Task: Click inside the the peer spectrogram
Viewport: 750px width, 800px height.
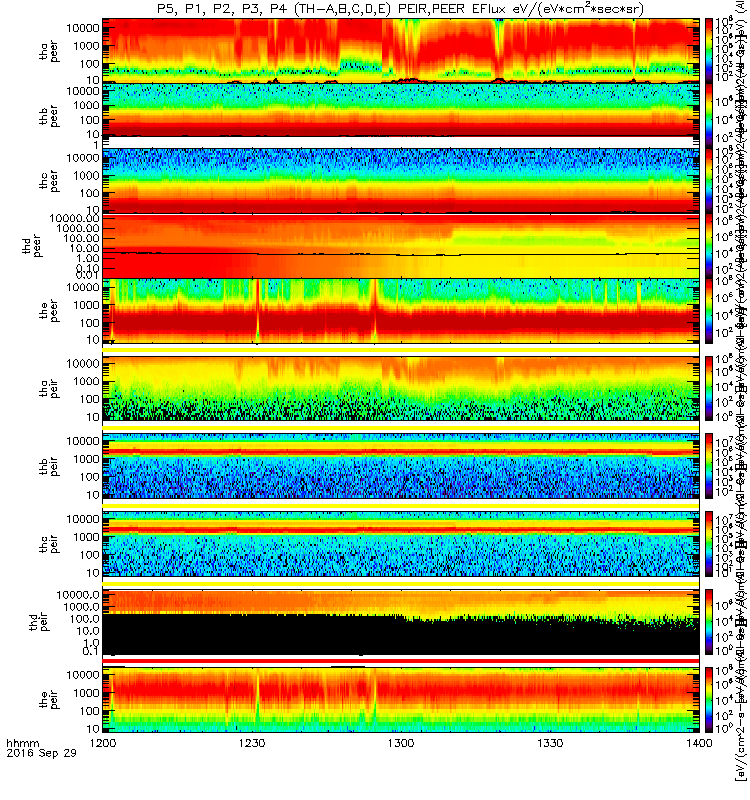Action: 401,311
